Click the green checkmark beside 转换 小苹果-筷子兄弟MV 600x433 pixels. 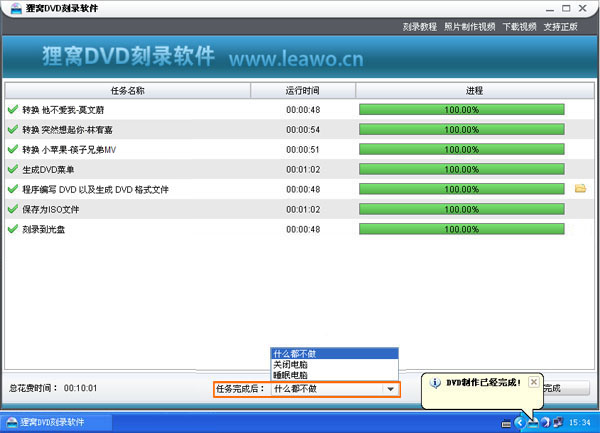[13, 149]
